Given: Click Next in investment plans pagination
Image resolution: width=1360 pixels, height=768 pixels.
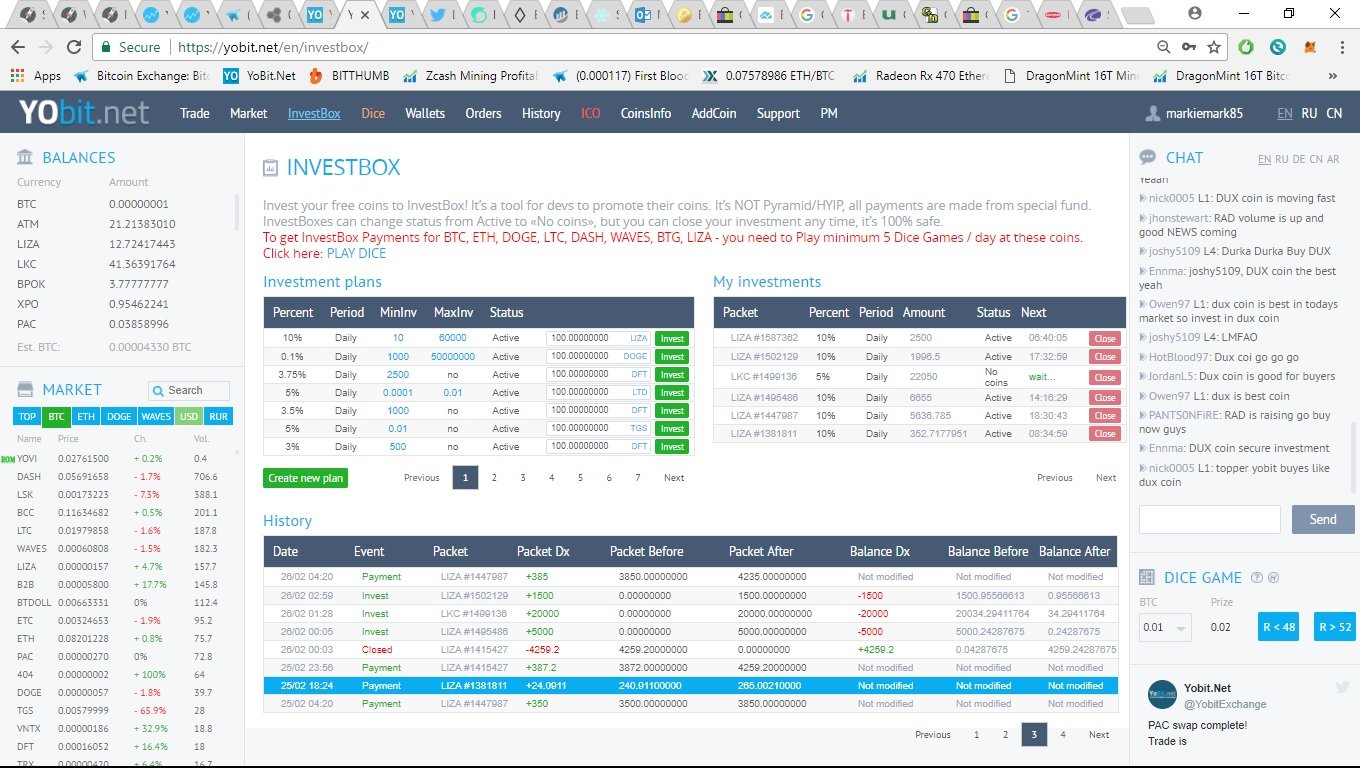Looking at the screenshot, I should coord(674,478).
